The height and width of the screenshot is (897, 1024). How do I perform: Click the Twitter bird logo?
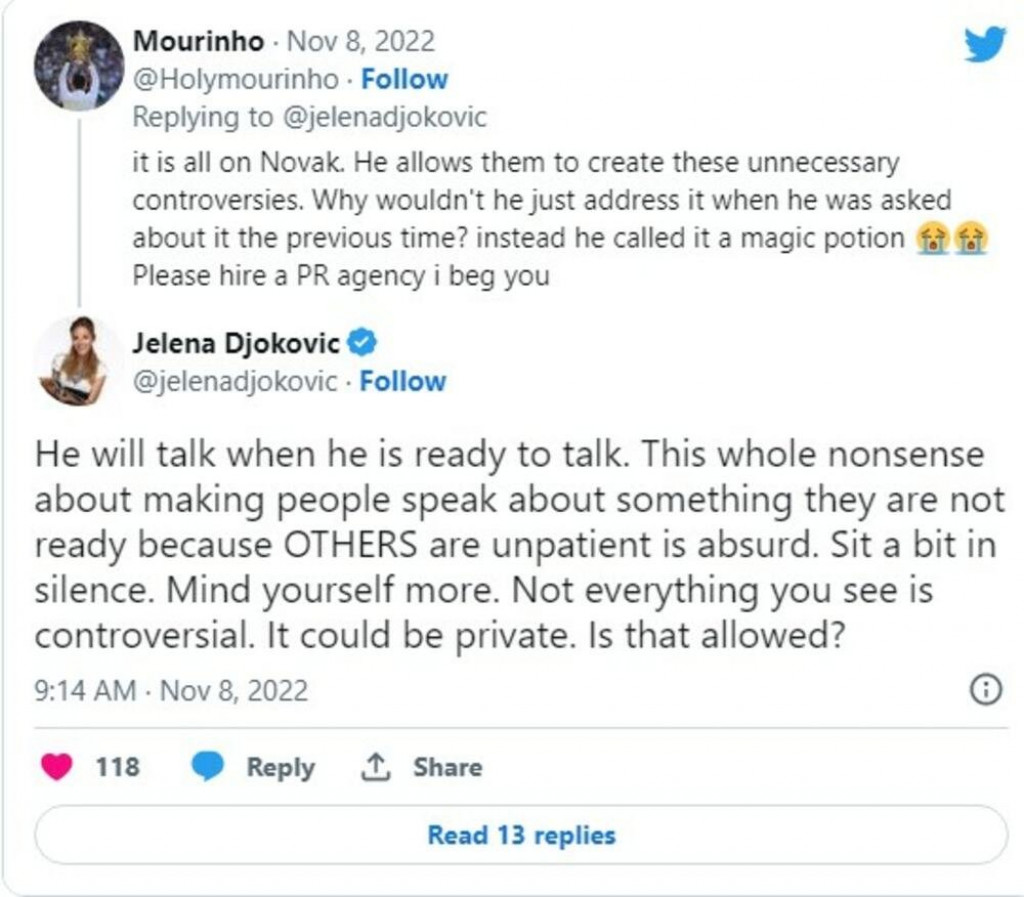(x=984, y=45)
